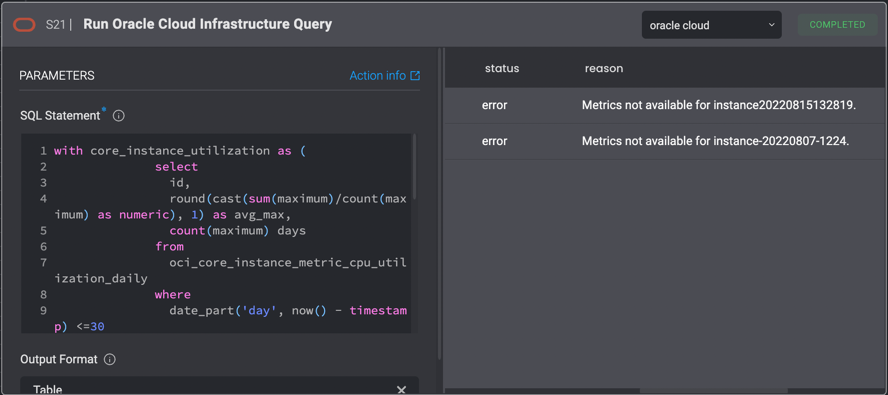Click the COMPLETED status button
This screenshot has width=888, height=395.
click(837, 25)
